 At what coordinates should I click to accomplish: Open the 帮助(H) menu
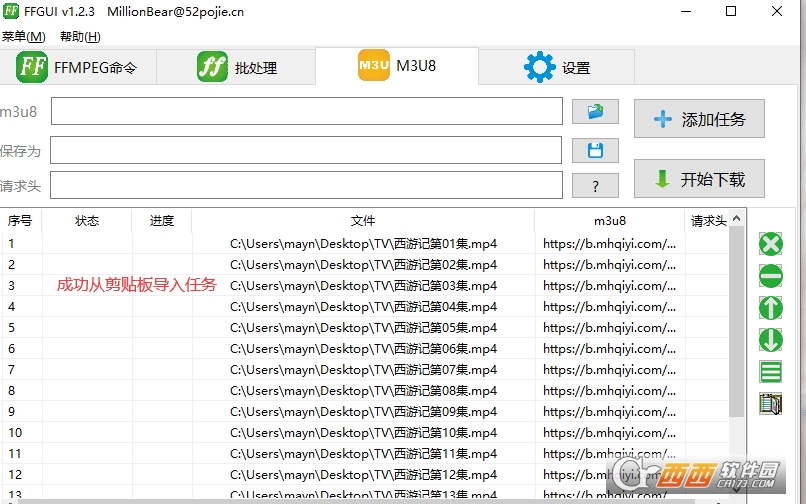(x=80, y=37)
